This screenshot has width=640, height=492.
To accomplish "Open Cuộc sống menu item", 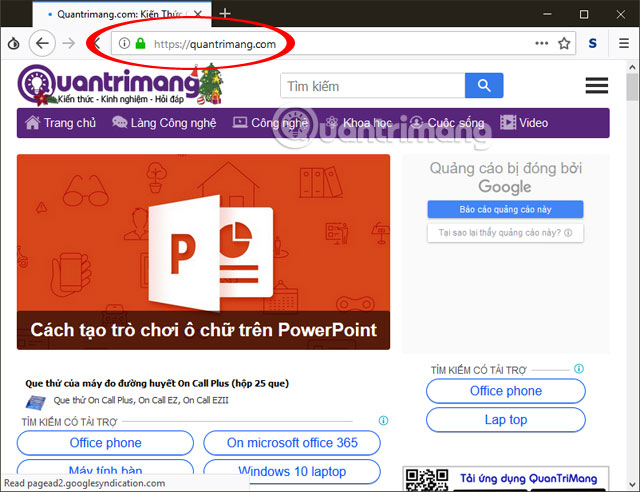I will tap(447, 122).
